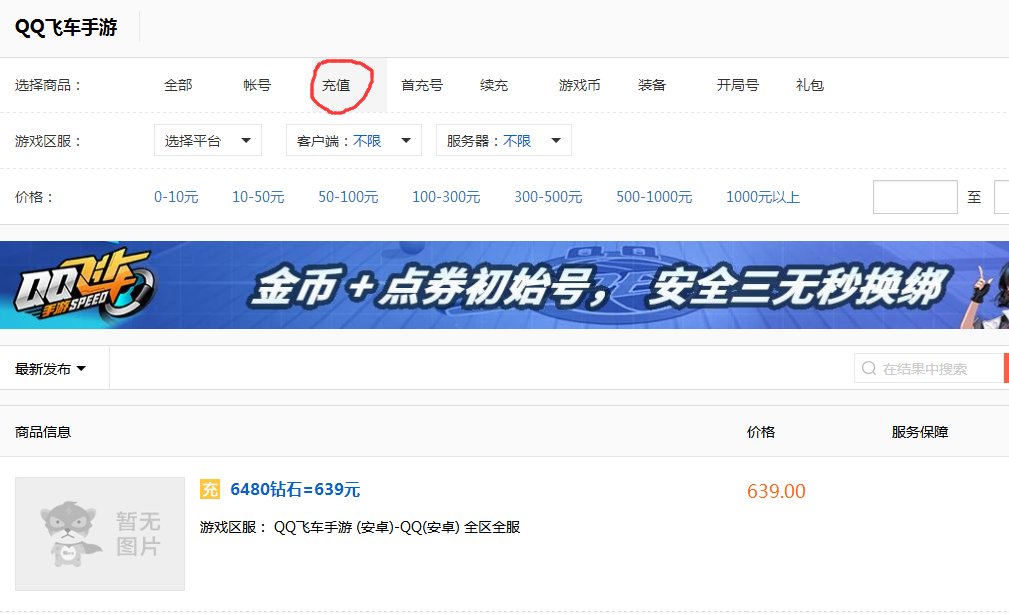Switch to the 全部 category tab
Viewport: 1009px width, 614px height.
[178, 85]
